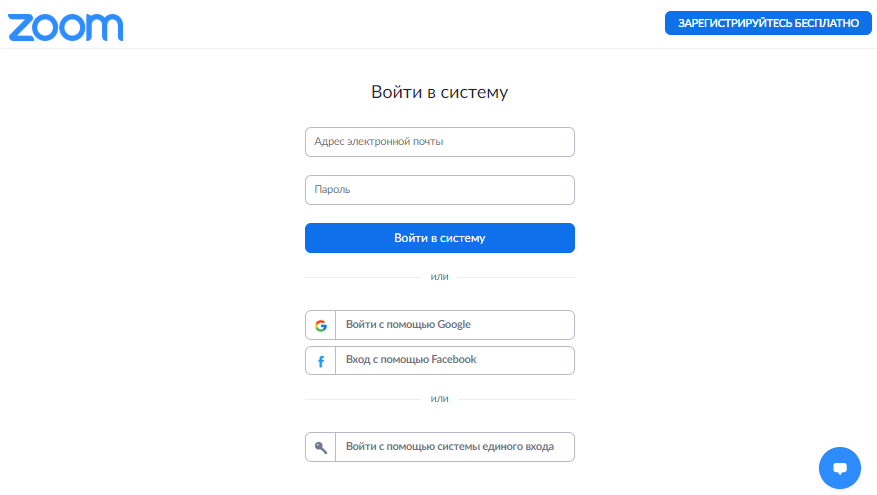Focus the 'Пароль' input field
This screenshot has height=495, width=877.
click(x=440, y=190)
